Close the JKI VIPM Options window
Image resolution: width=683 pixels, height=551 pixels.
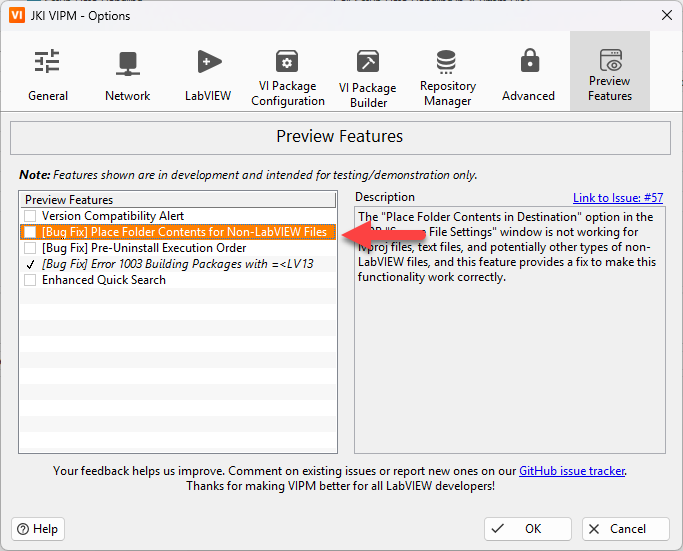tap(666, 15)
